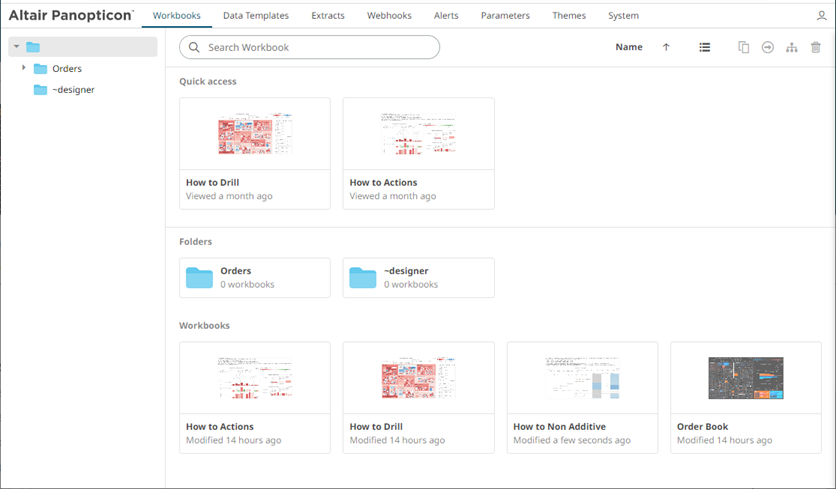This screenshot has height=489, width=836.
Task: Click the move workbook arrow icon
Action: pos(767,47)
